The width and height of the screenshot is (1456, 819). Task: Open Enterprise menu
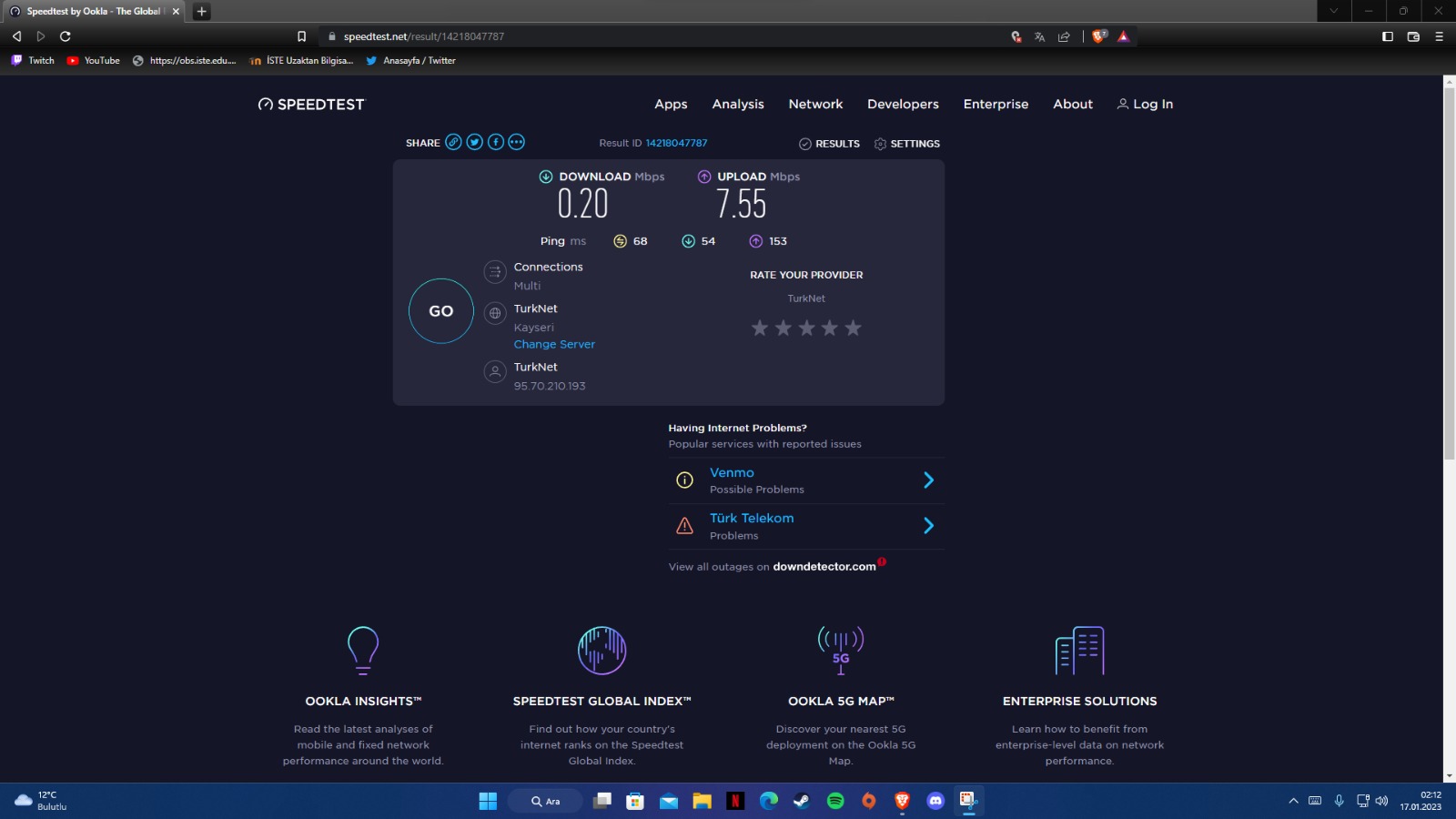(996, 105)
